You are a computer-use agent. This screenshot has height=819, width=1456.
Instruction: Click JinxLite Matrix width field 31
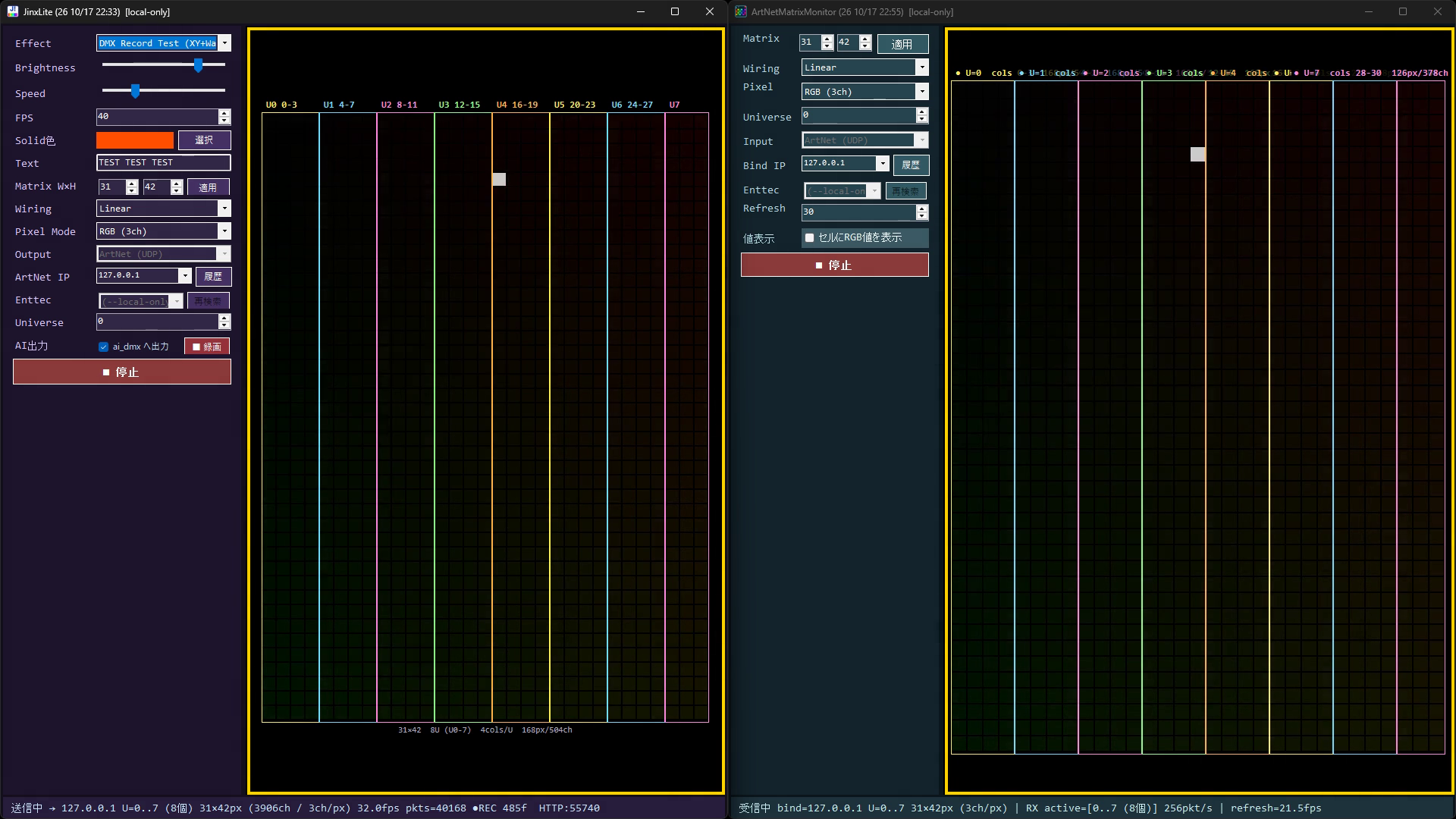[111, 187]
